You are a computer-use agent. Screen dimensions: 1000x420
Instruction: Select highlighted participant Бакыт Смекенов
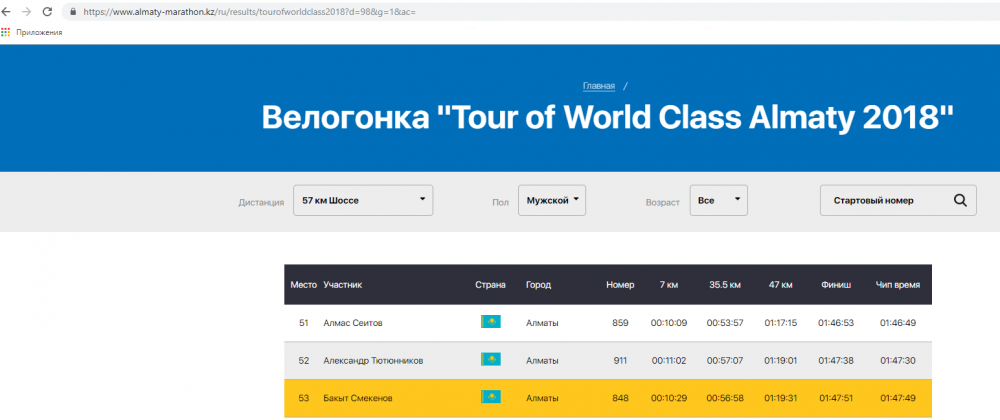click(358, 398)
